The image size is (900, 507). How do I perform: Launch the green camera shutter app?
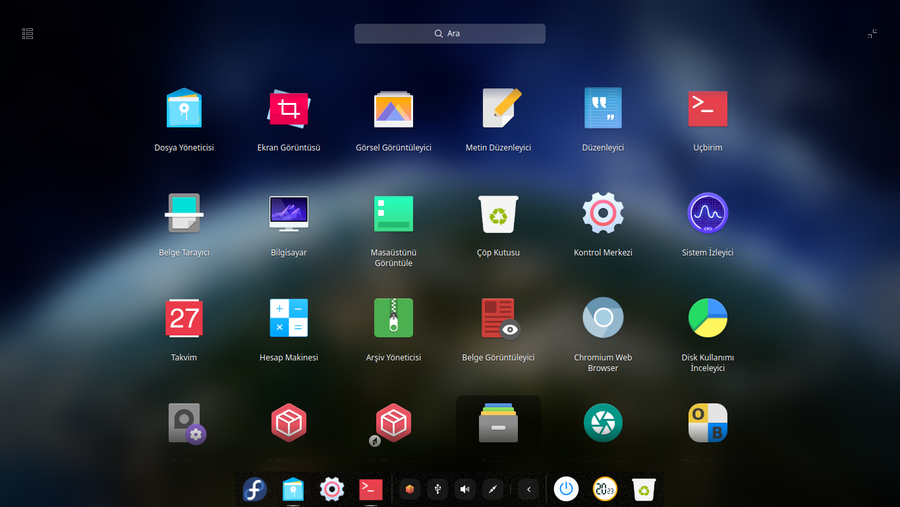(603, 423)
